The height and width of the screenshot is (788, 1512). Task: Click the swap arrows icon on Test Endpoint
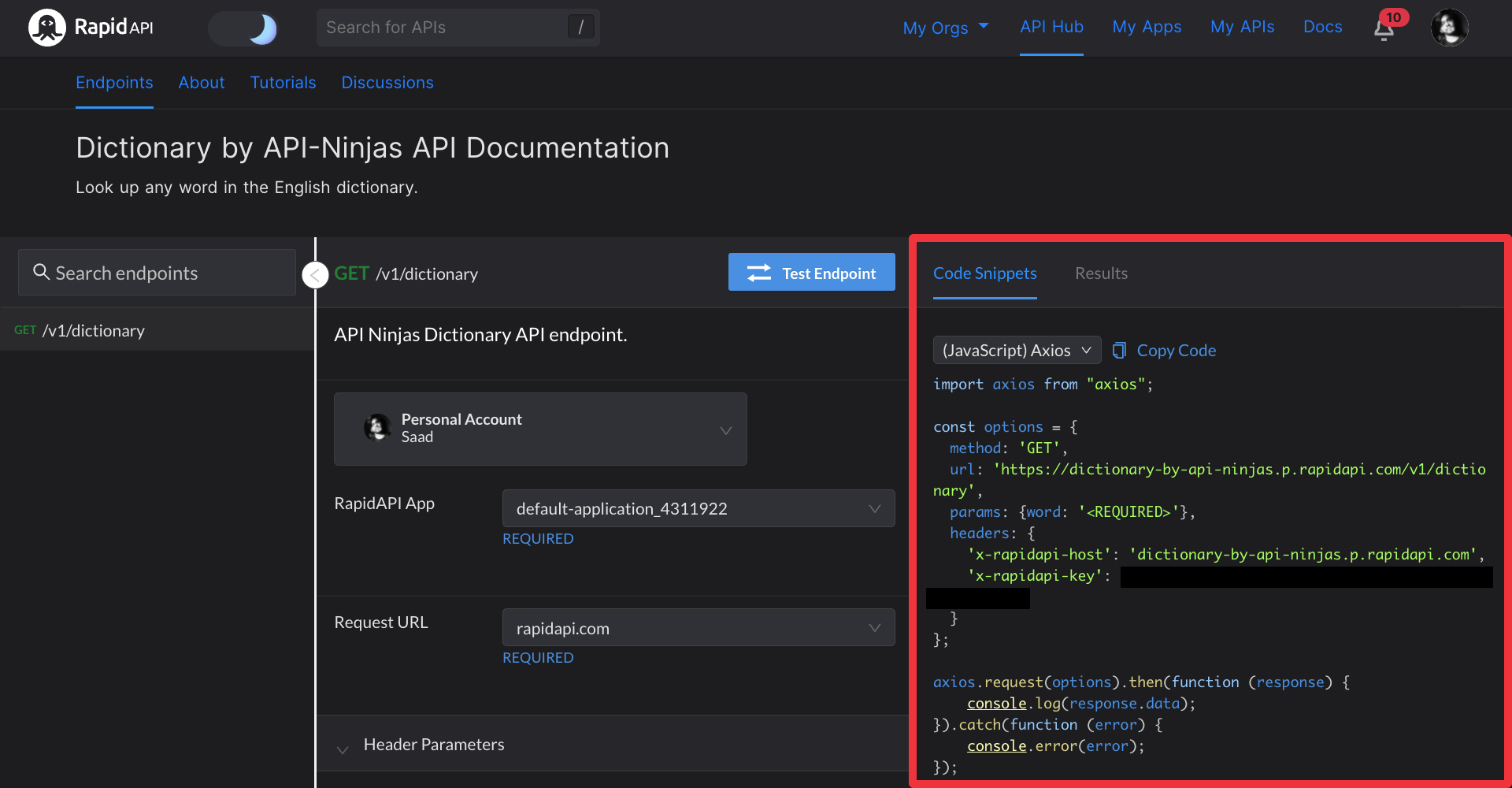759,273
